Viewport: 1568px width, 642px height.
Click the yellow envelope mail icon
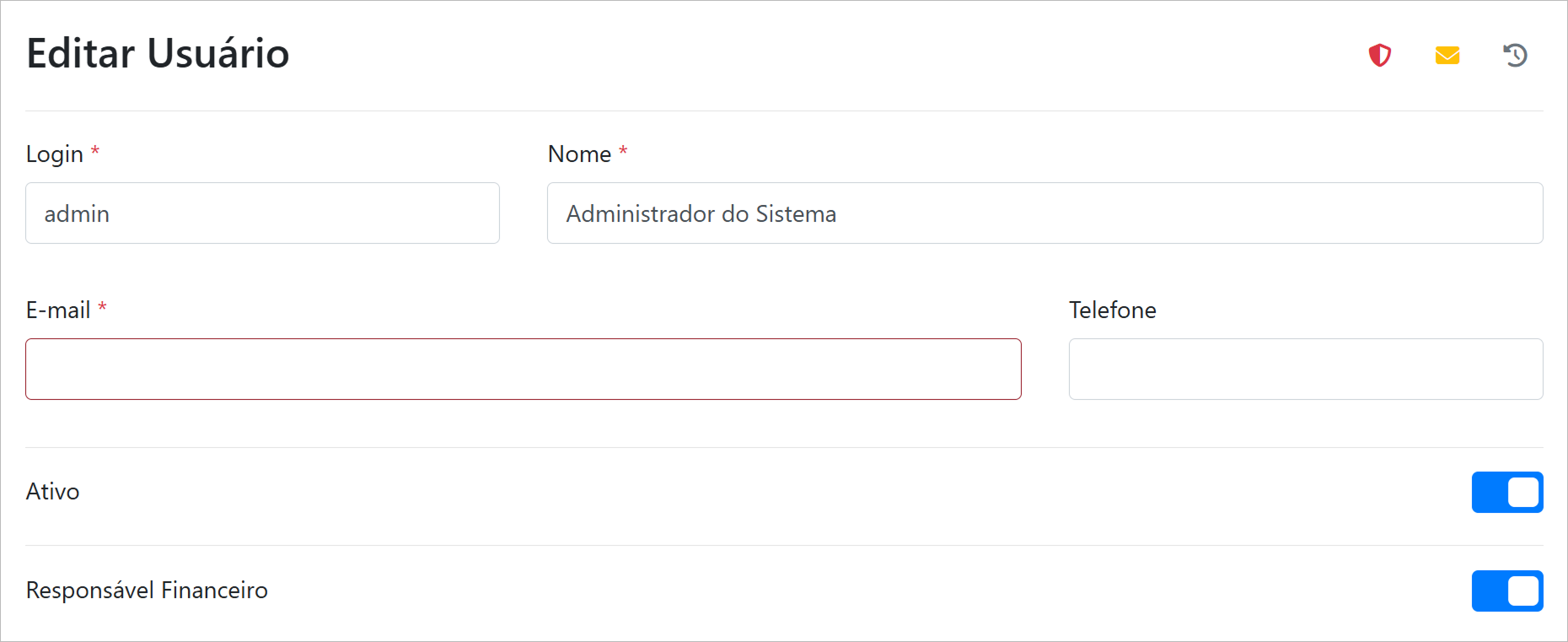click(1447, 56)
